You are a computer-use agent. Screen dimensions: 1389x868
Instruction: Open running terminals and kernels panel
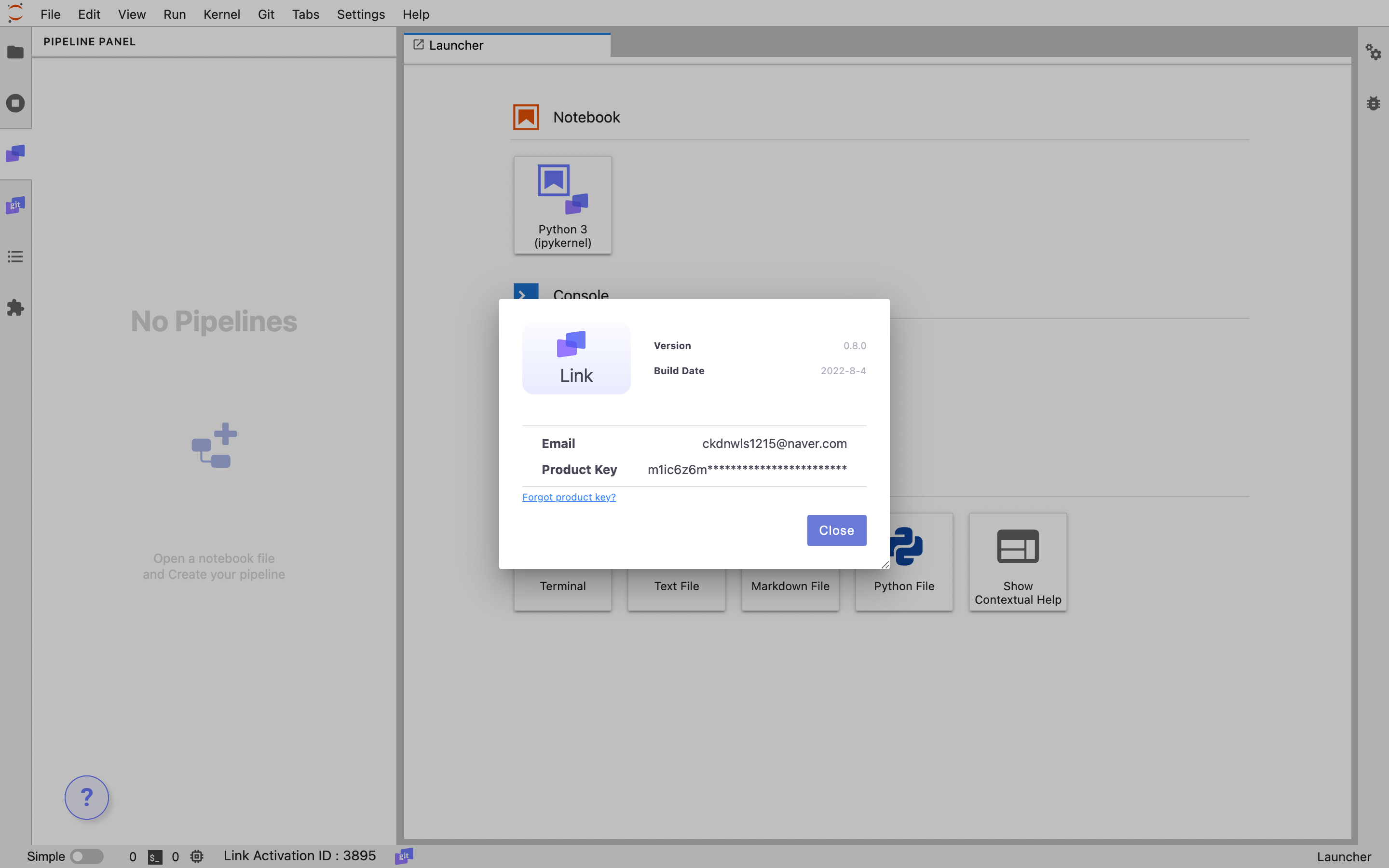(15, 103)
